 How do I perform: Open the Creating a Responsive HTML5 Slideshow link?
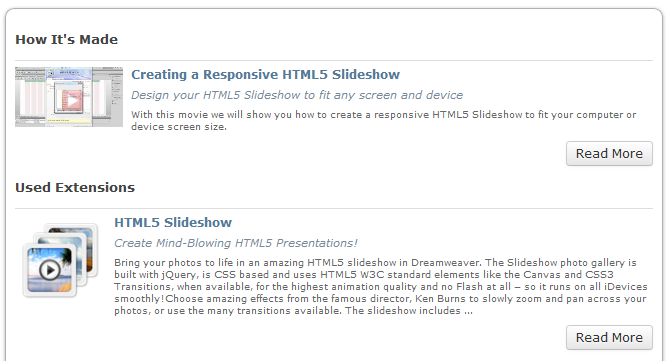pos(265,75)
